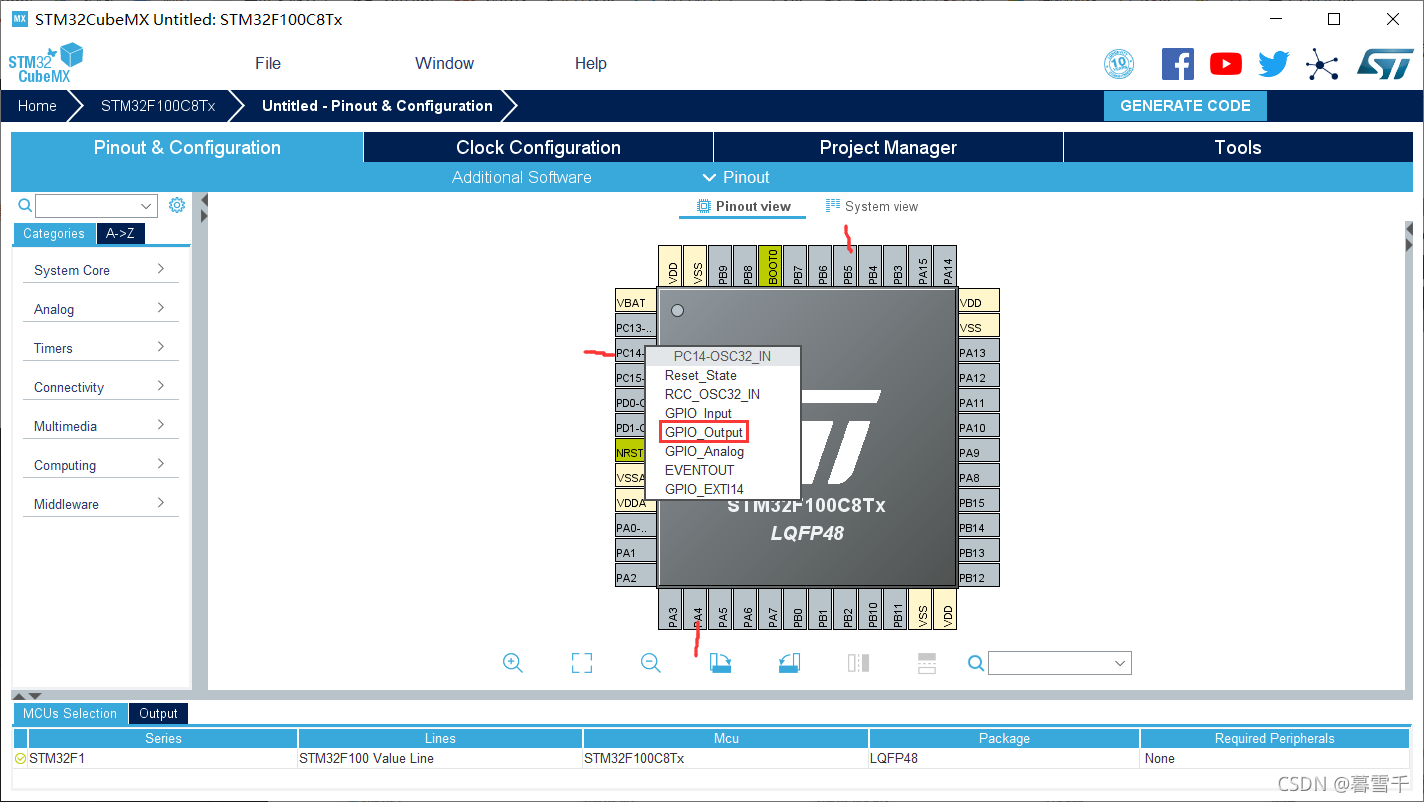Switch to the Tools tab

(x=1238, y=147)
